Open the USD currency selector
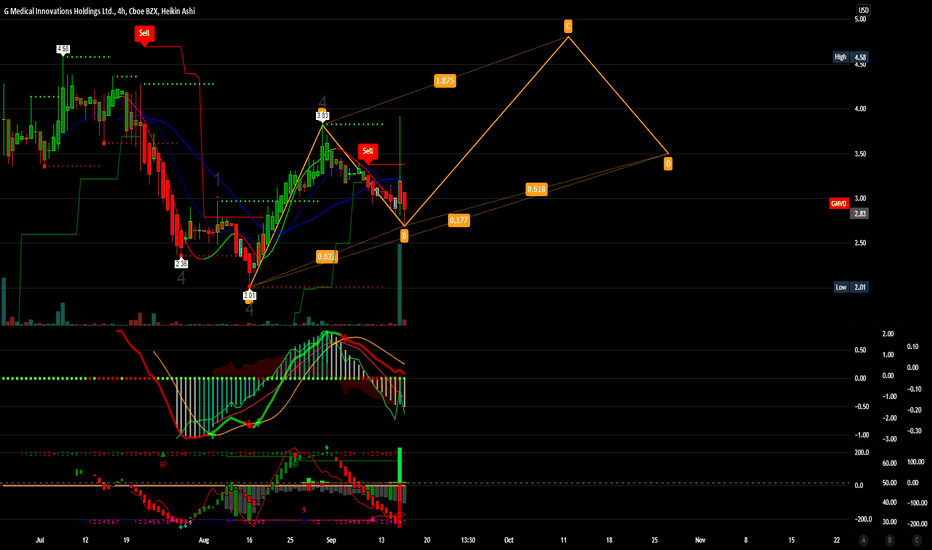932x550 pixels. click(x=862, y=10)
